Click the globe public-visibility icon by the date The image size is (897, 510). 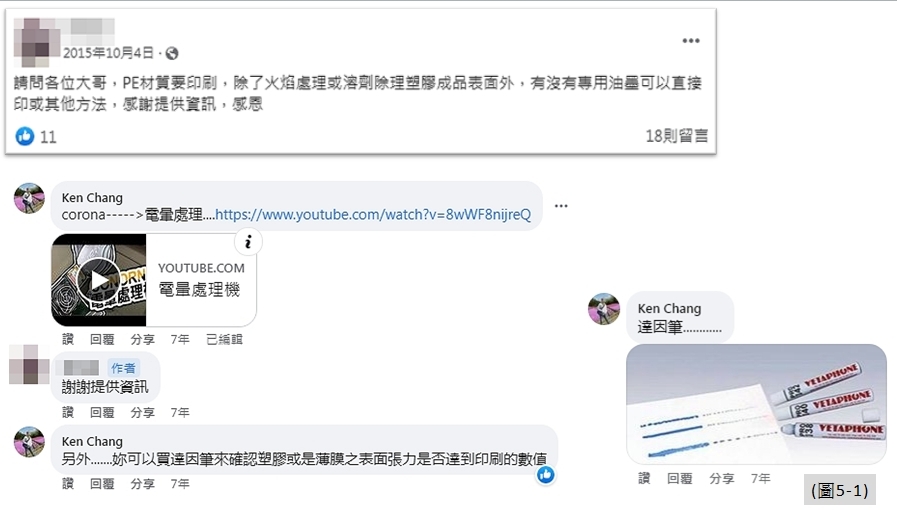pos(172,54)
